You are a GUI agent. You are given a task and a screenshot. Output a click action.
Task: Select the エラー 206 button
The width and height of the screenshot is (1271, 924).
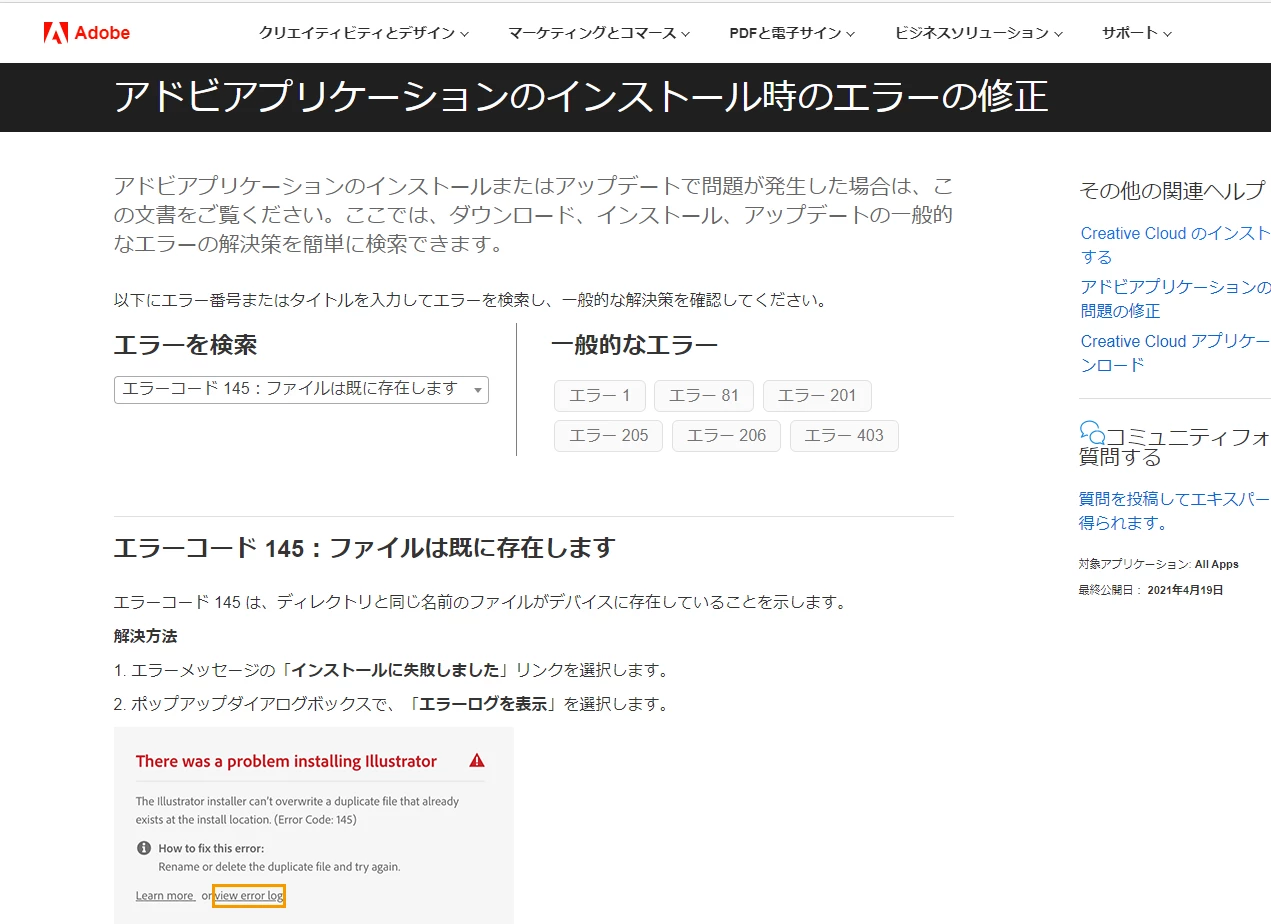pos(726,435)
